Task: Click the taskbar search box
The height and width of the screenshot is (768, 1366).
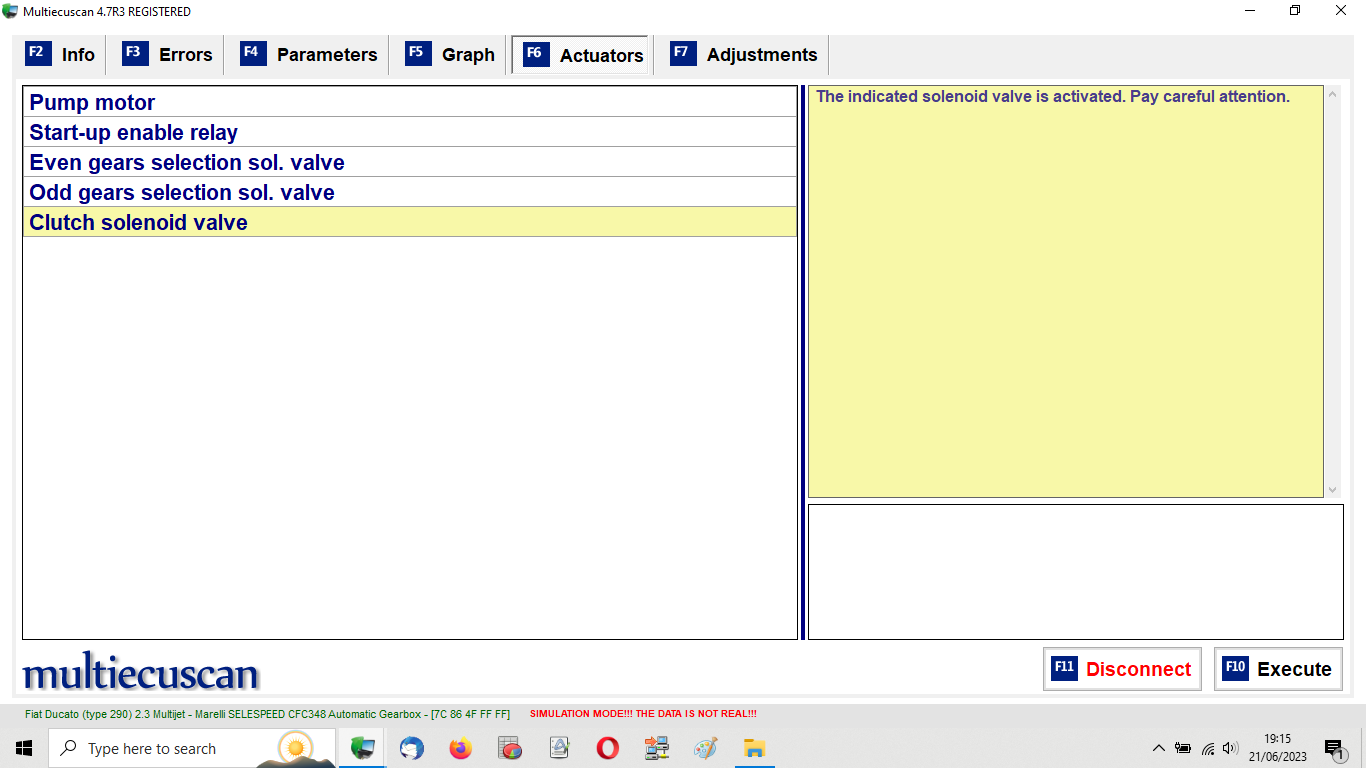Action: pos(192,748)
